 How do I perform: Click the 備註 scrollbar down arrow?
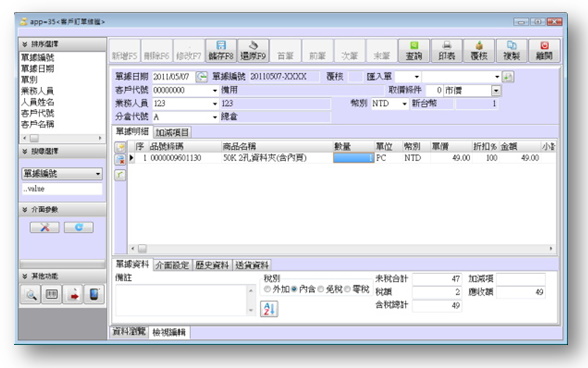[x=251, y=311]
